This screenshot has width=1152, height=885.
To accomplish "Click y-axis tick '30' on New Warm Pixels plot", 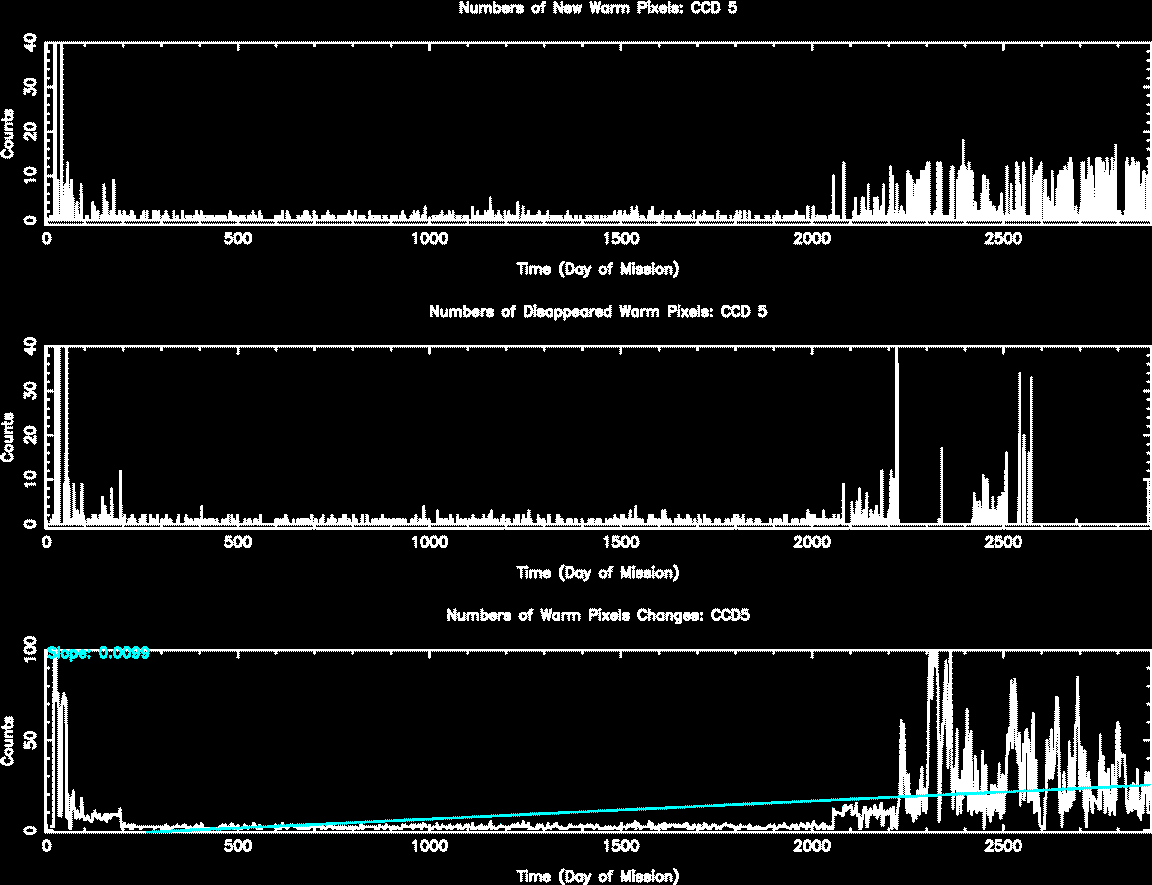I will coord(30,87).
